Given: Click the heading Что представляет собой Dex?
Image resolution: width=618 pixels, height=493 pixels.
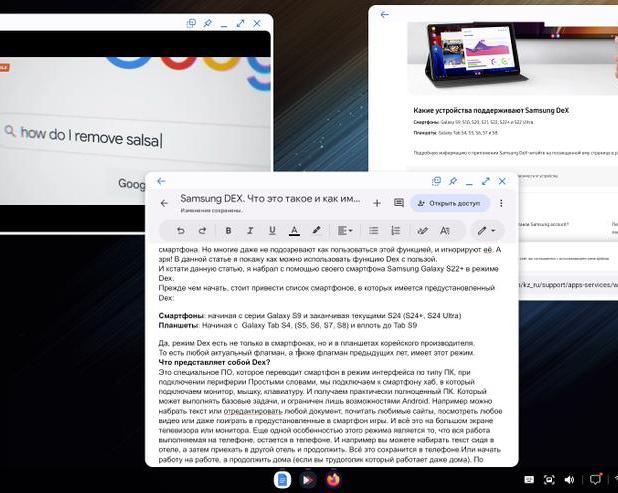Looking at the screenshot, I should [x=214, y=362].
